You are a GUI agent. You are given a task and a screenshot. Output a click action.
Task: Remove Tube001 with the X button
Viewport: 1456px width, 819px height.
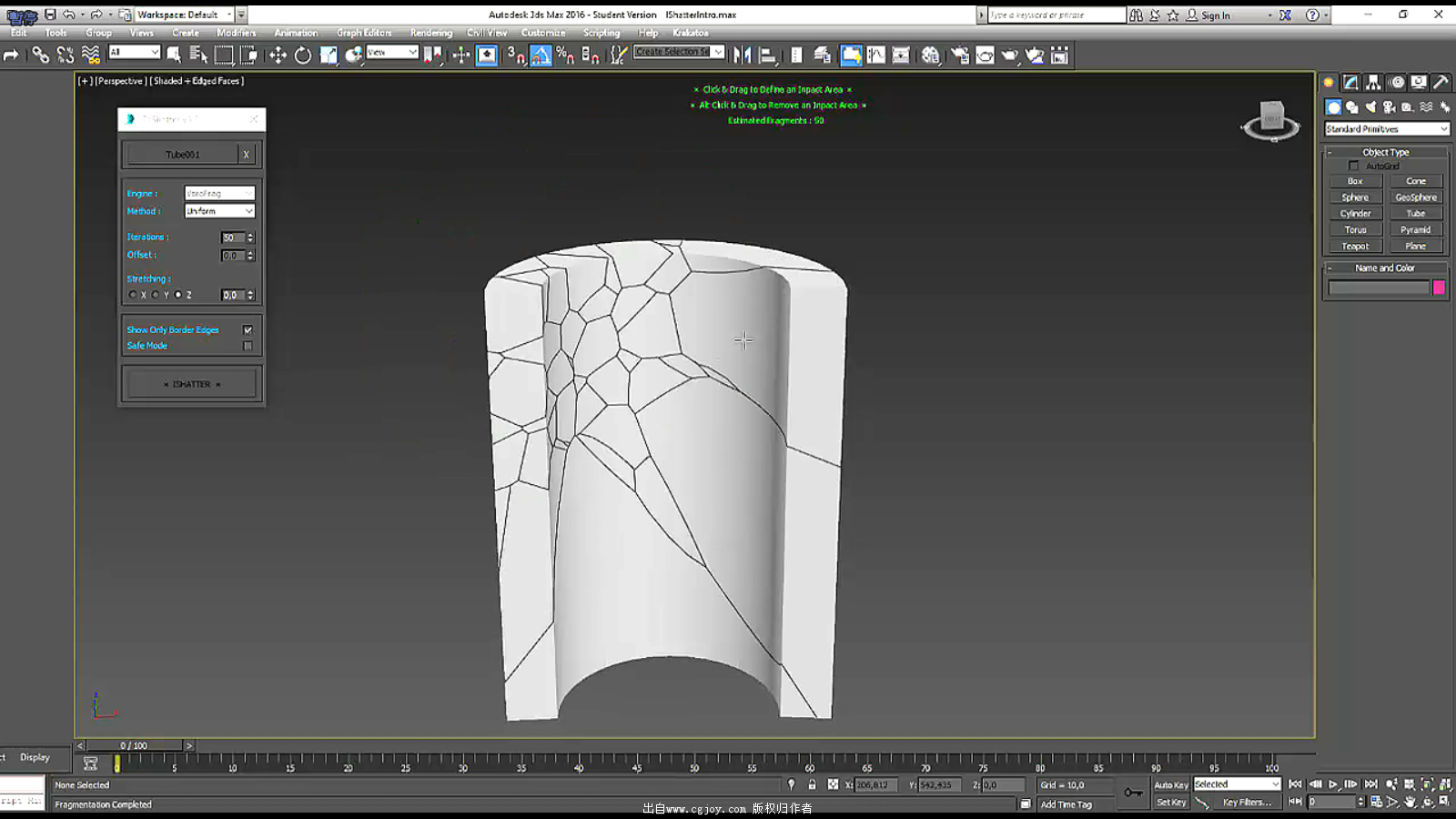[246, 155]
